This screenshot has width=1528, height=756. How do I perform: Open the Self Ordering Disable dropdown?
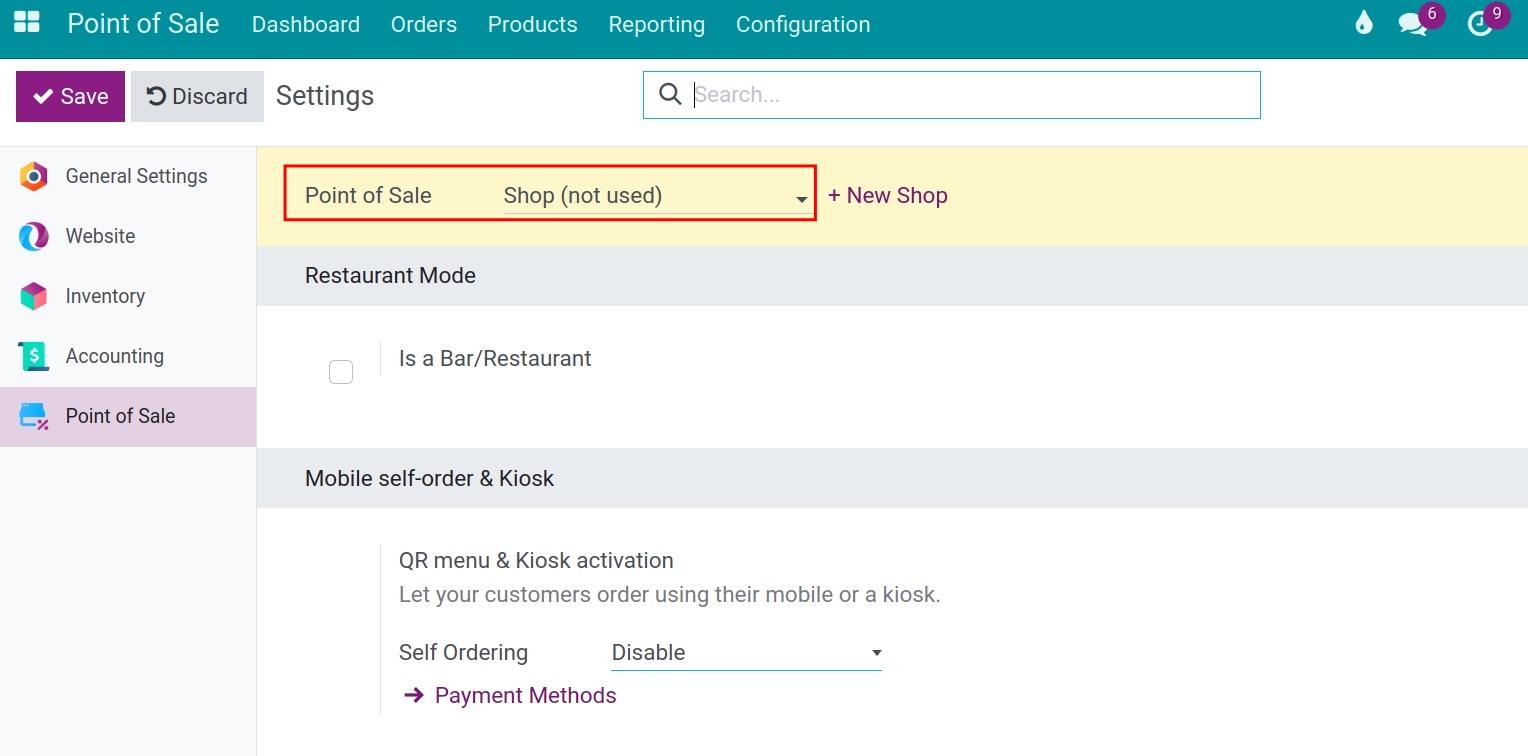(x=746, y=653)
